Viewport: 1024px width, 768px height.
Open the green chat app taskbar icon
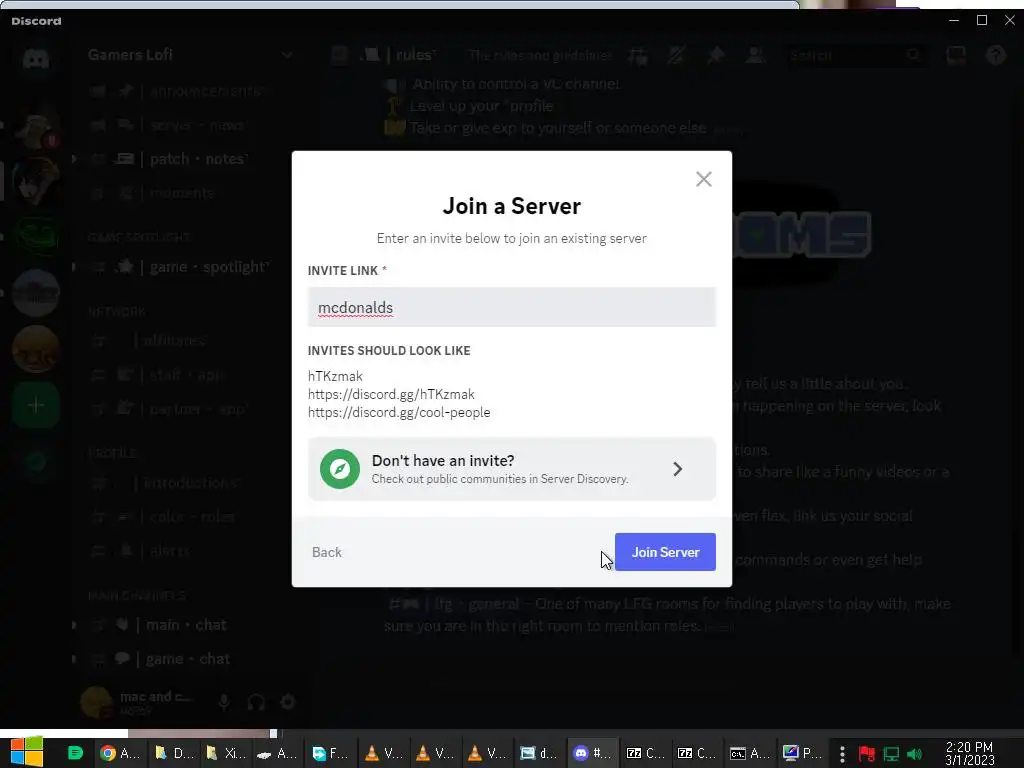point(76,753)
